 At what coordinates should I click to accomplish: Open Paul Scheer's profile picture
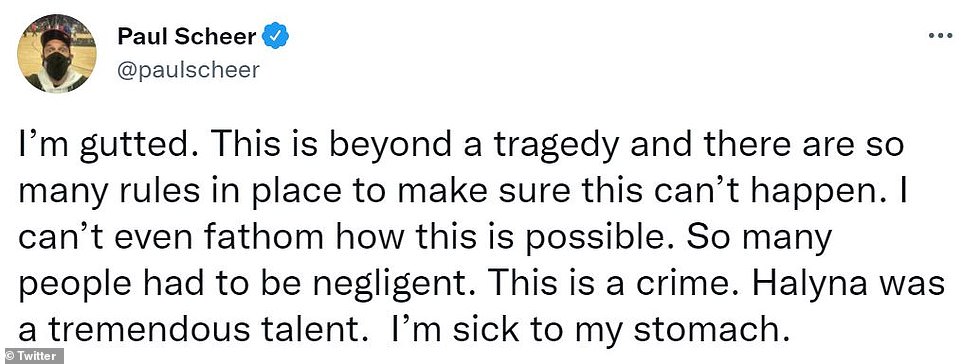coord(56,53)
